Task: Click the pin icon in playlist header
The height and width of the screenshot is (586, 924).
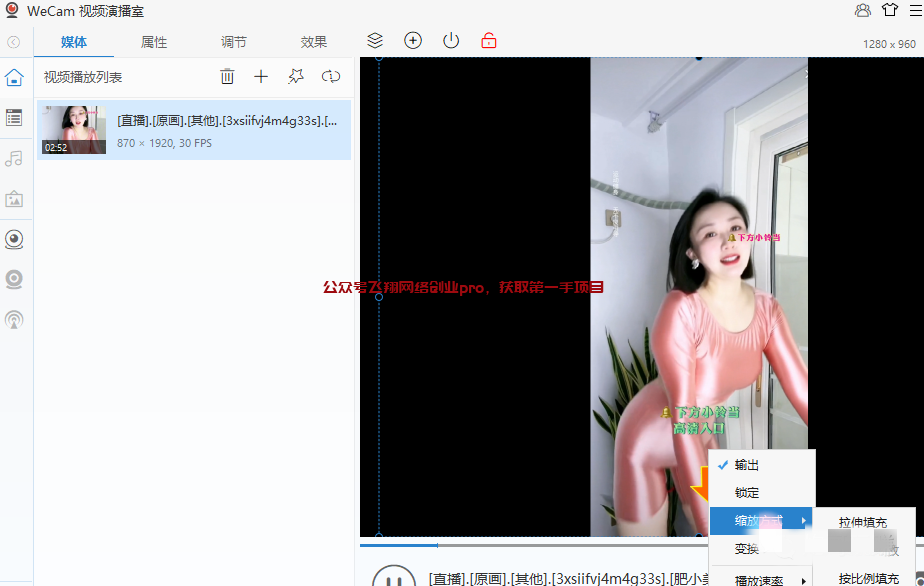Action: click(295, 77)
